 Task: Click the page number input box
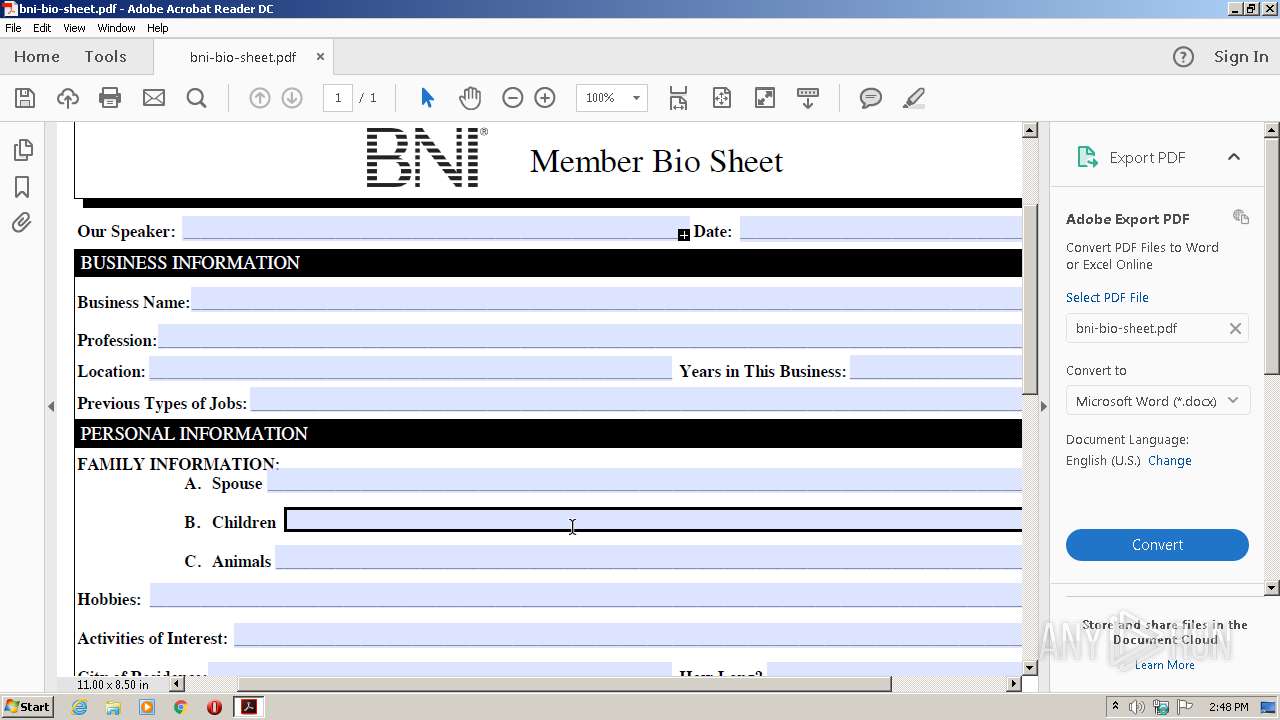coord(338,98)
